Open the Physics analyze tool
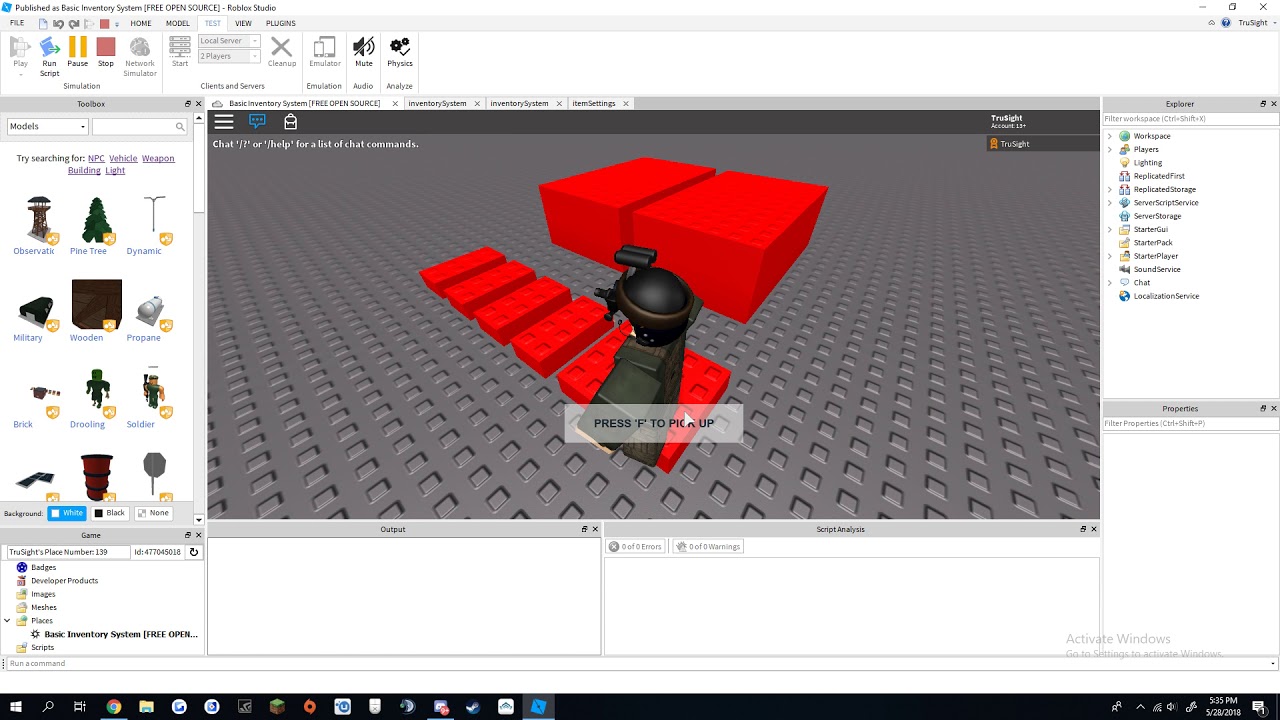 [400, 52]
